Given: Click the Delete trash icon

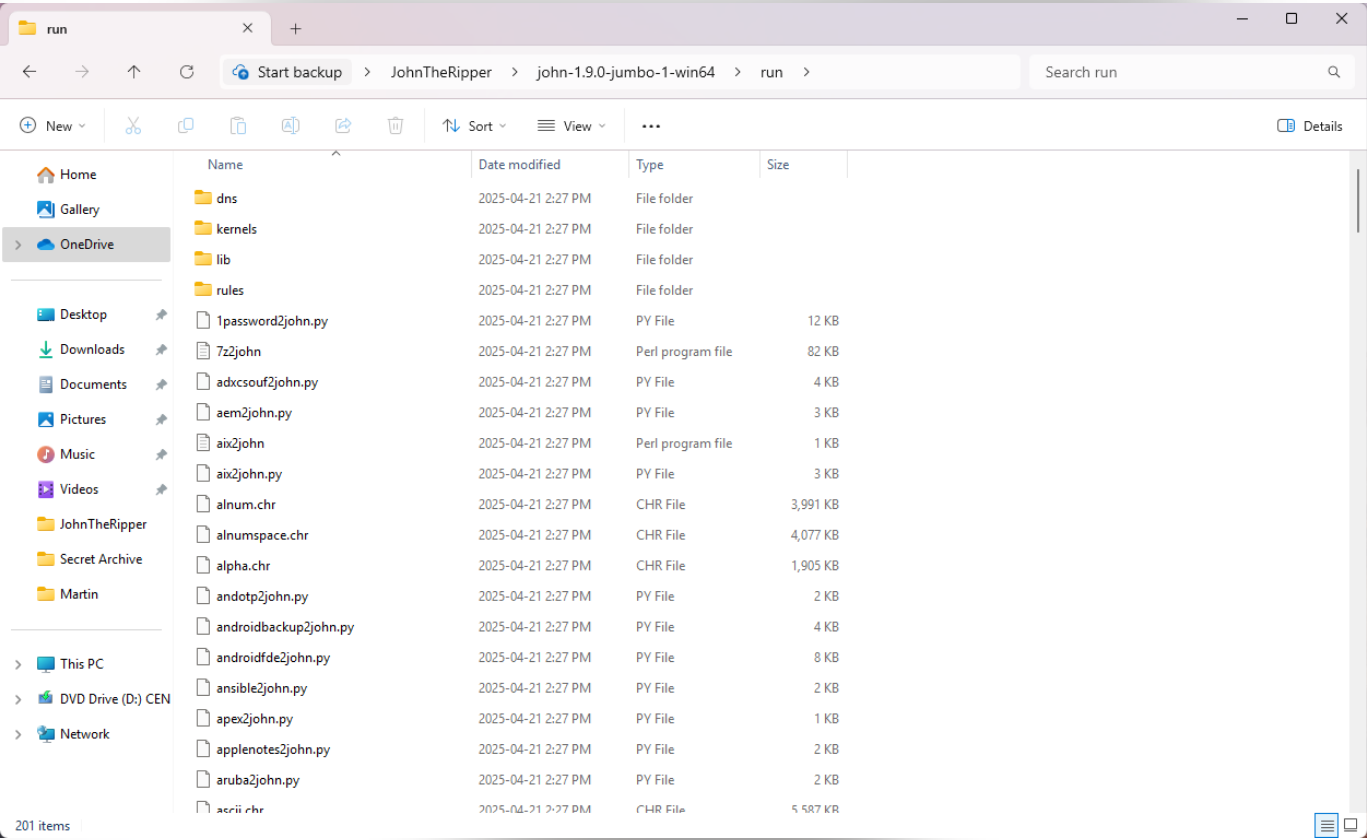Looking at the screenshot, I should pyautogui.click(x=395, y=126).
